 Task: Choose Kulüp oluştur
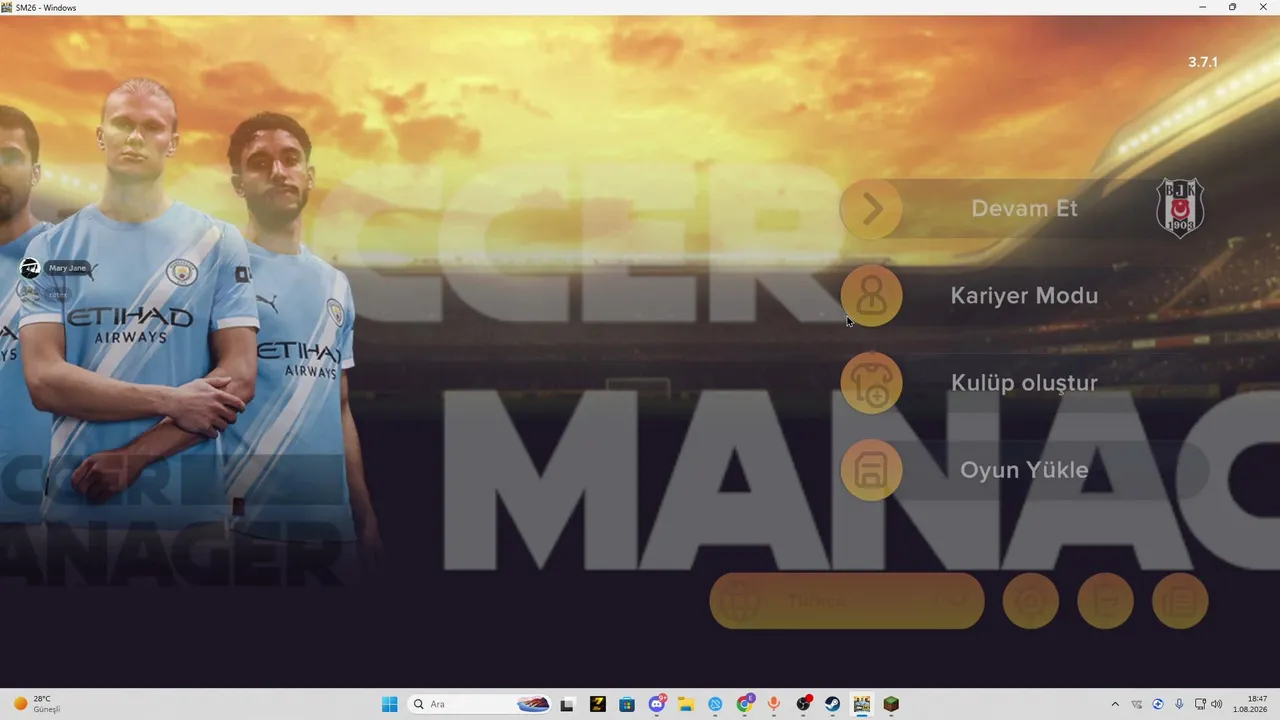click(x=1024, y=383)
